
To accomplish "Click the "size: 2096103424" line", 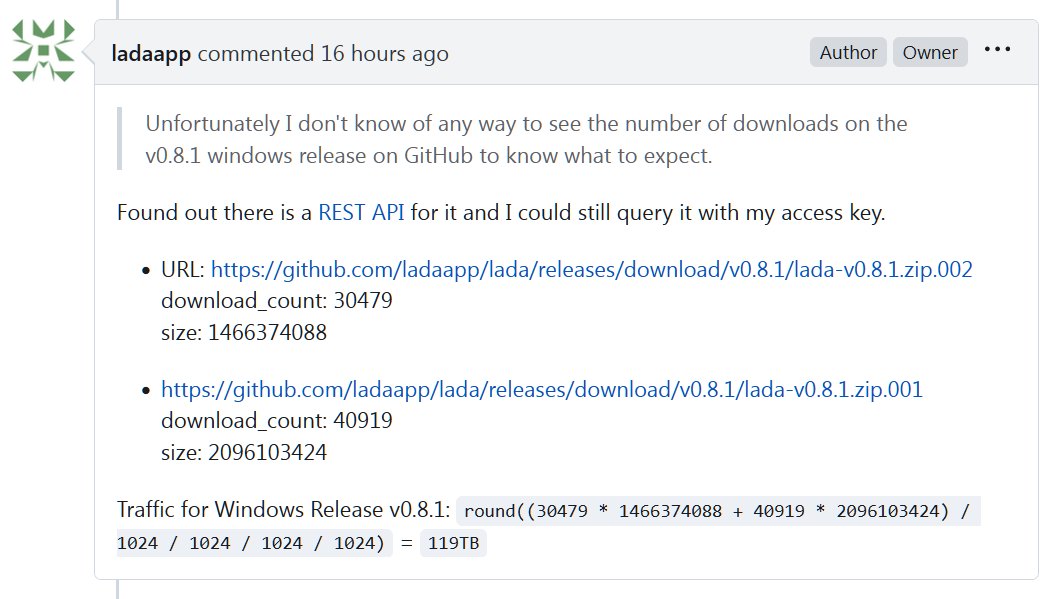I will (244, 452).
